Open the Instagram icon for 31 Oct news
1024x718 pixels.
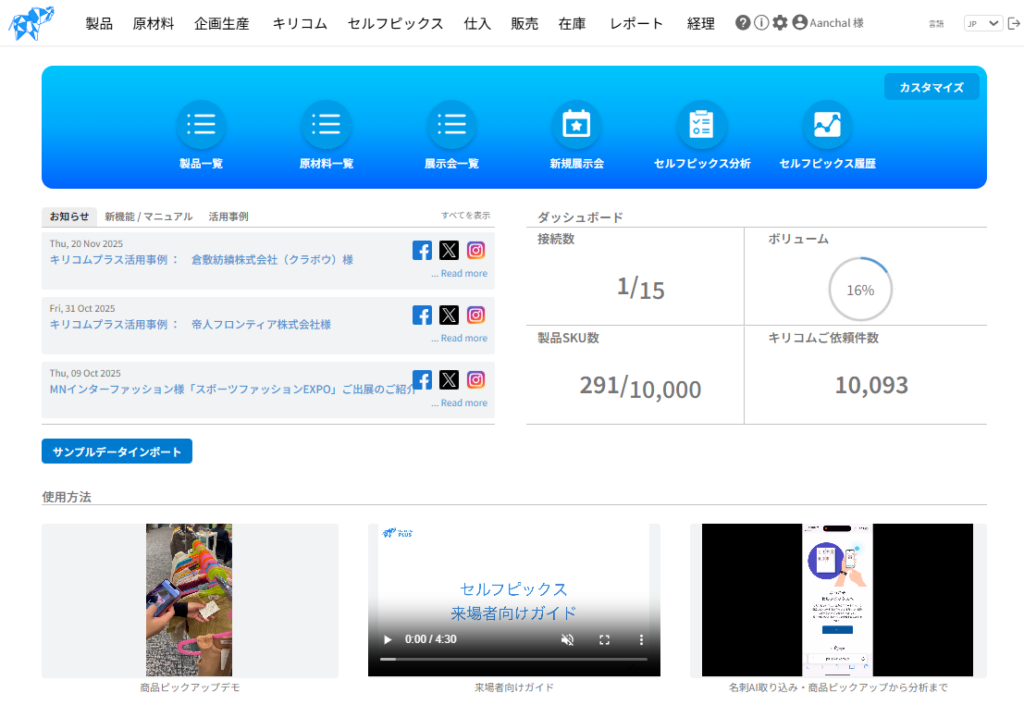(x=476, y=315)
